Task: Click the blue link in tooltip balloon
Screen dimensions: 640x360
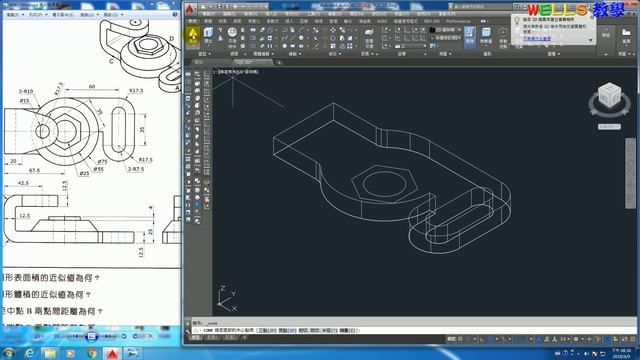Action: point(537,39)
